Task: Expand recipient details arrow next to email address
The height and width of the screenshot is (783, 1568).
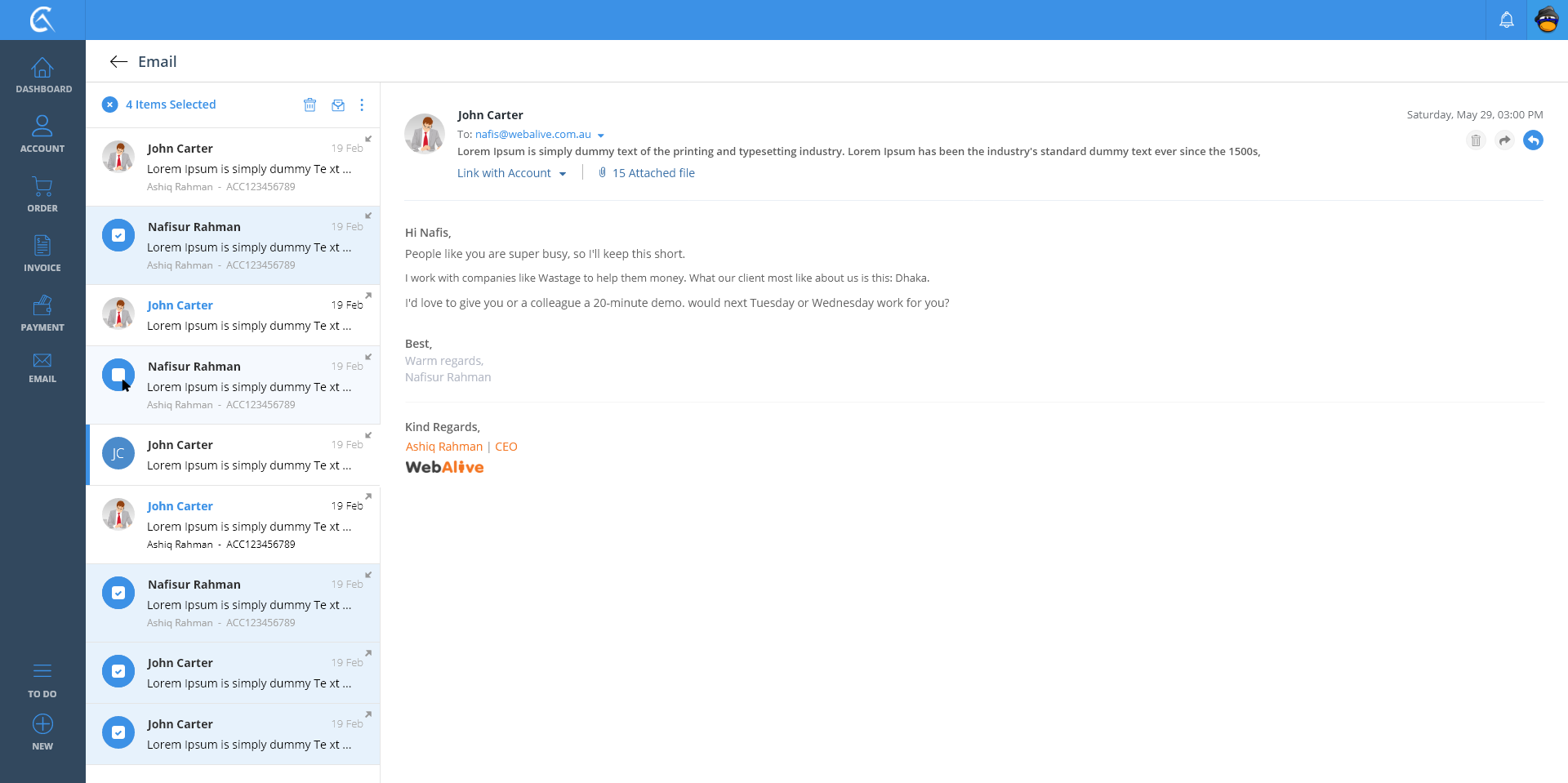Action: [601, 136]
